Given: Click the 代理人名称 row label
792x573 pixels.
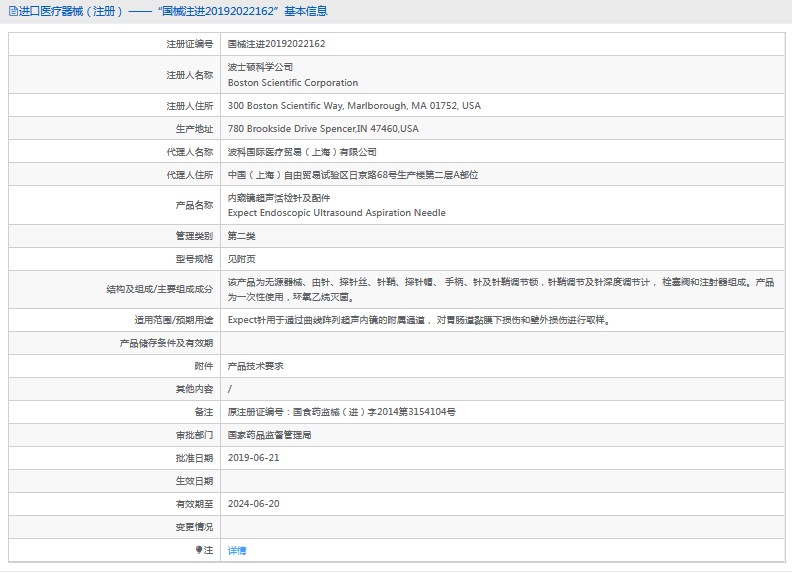Looking at the screenshot, I should tap(190, 152).
